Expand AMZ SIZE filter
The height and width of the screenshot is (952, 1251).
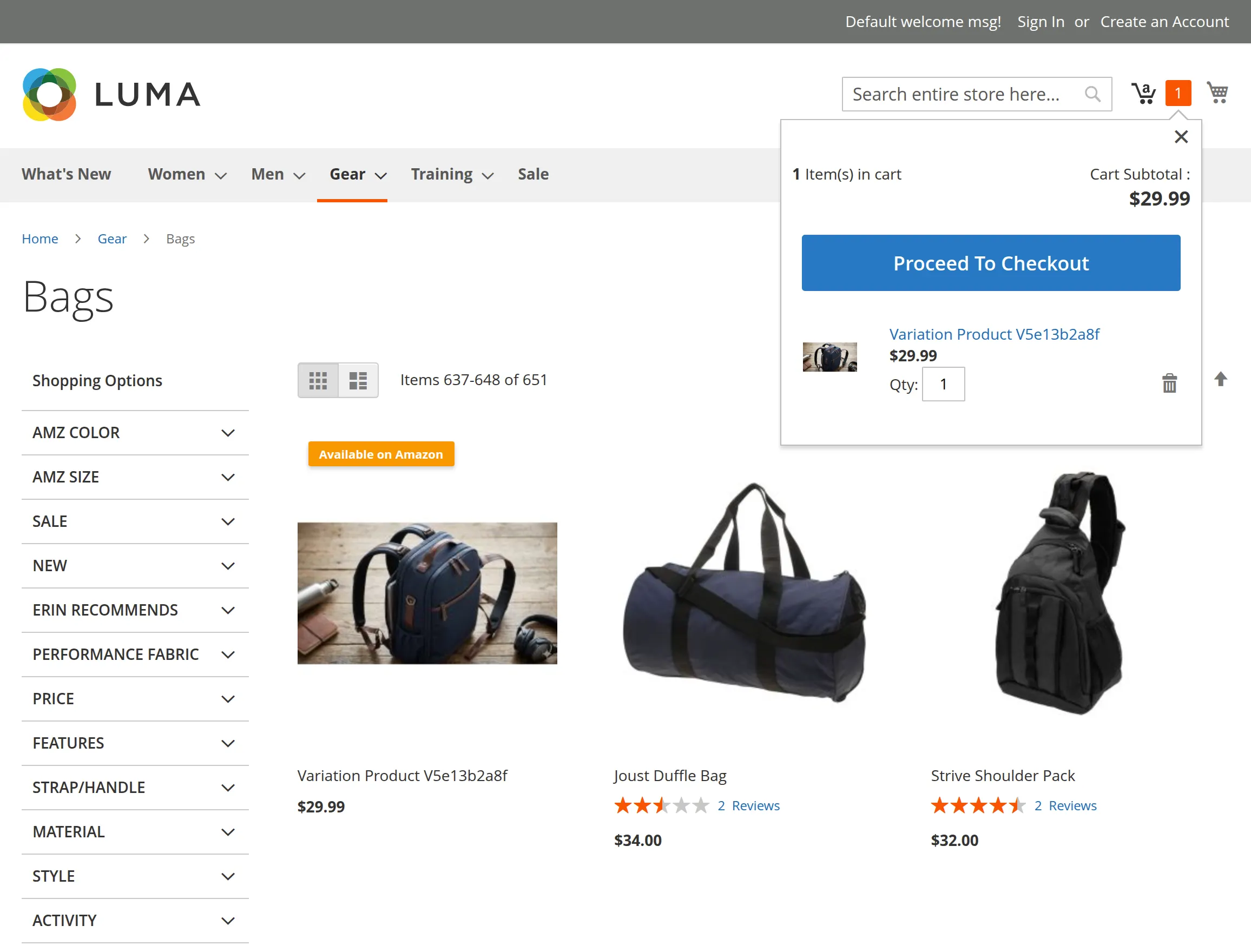point(135,477)
